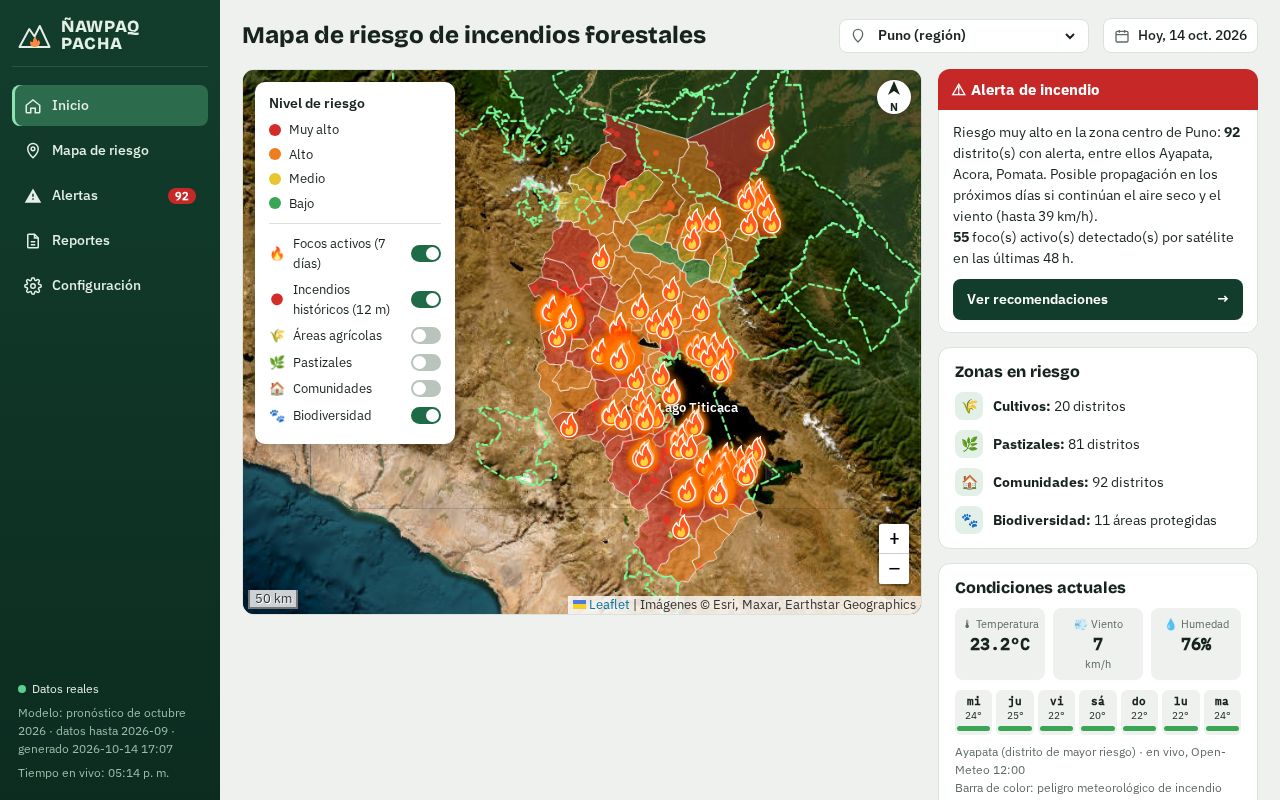Image resolution: width=1280 pixels, height=800 pixels.
Task: Open Mapa de riesgo section
Action: coord(110,151)
